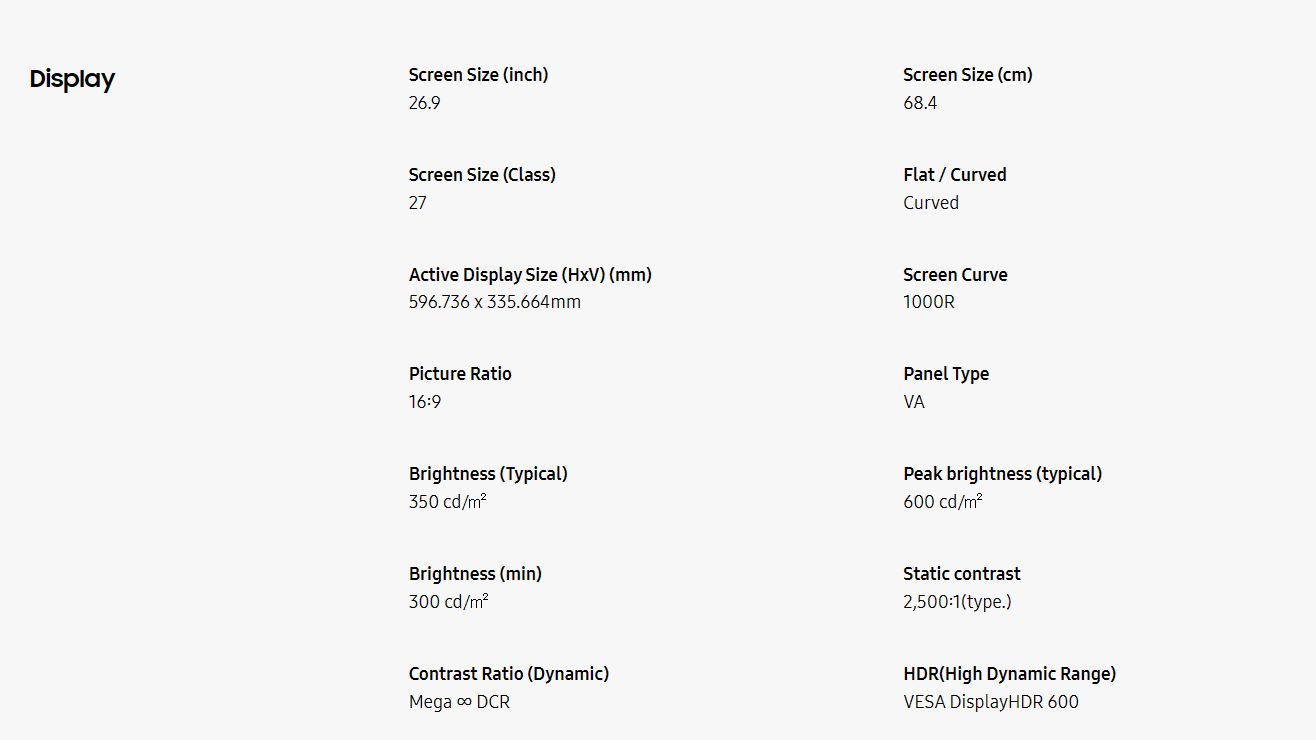Select the 68.4 value text
The image size is (1316, 740).
[x=920, y=103]
